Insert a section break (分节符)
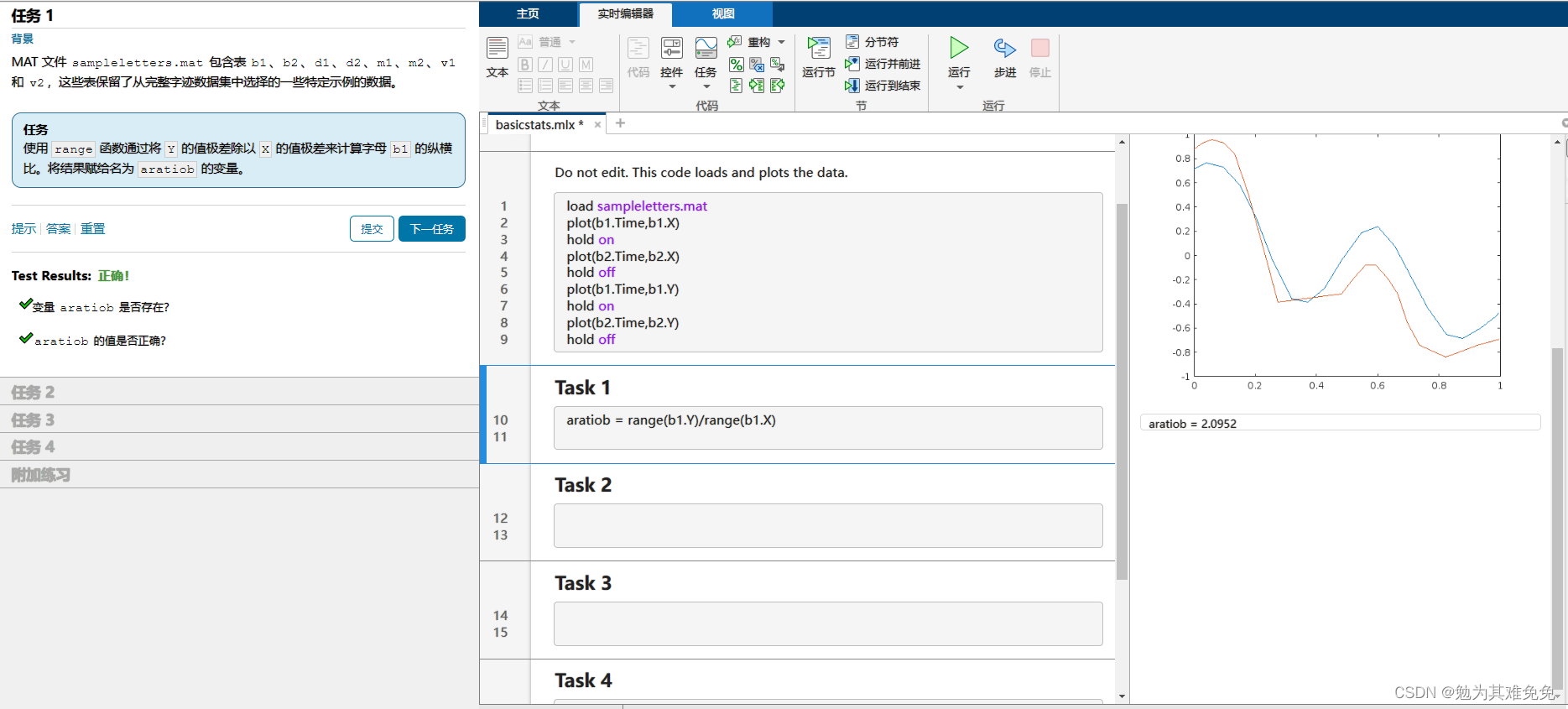The width and height of the screenshot is (1568, 709). coord(873,42)
